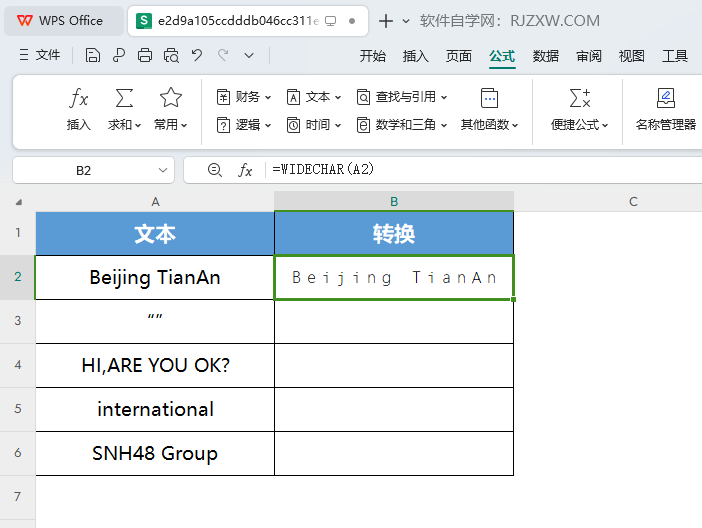Click the Name Box showing B2

click(83, 171)
